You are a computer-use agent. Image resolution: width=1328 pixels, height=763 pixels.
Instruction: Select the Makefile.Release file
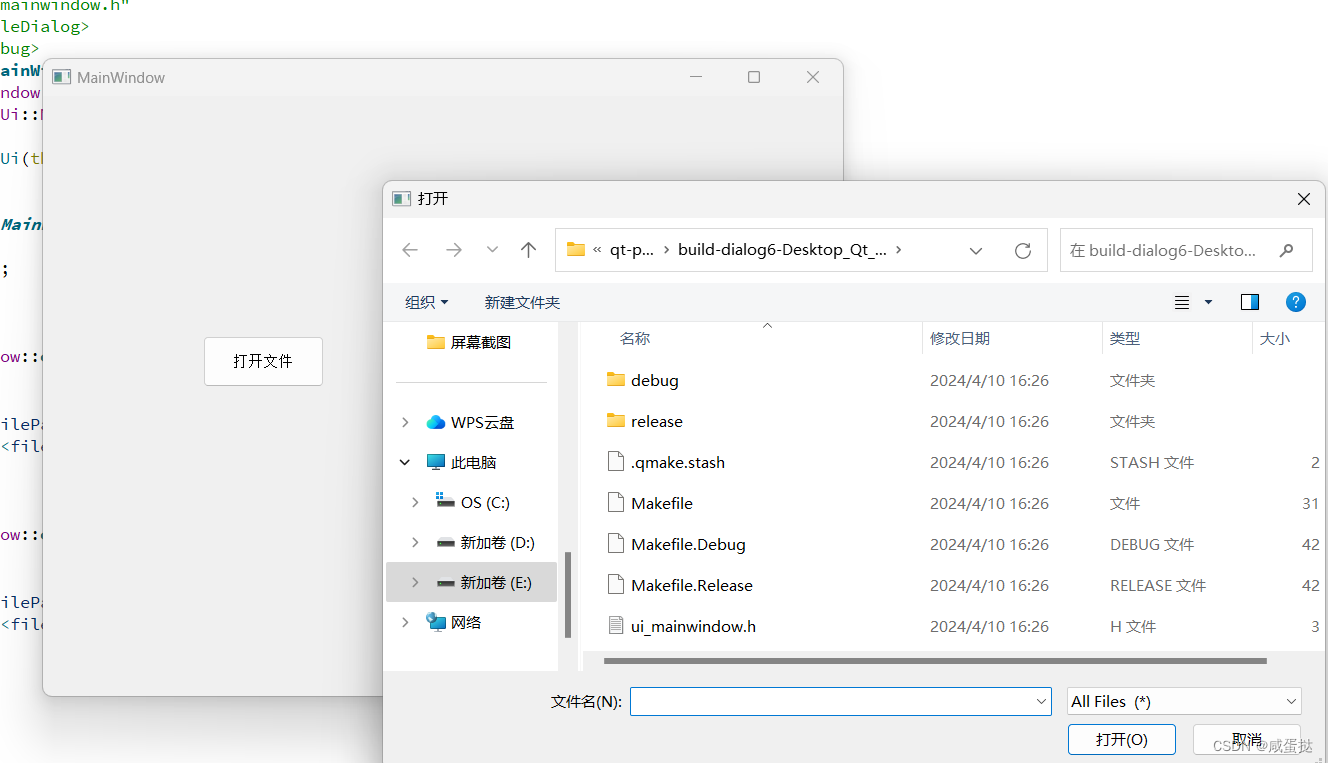[692, 586]
